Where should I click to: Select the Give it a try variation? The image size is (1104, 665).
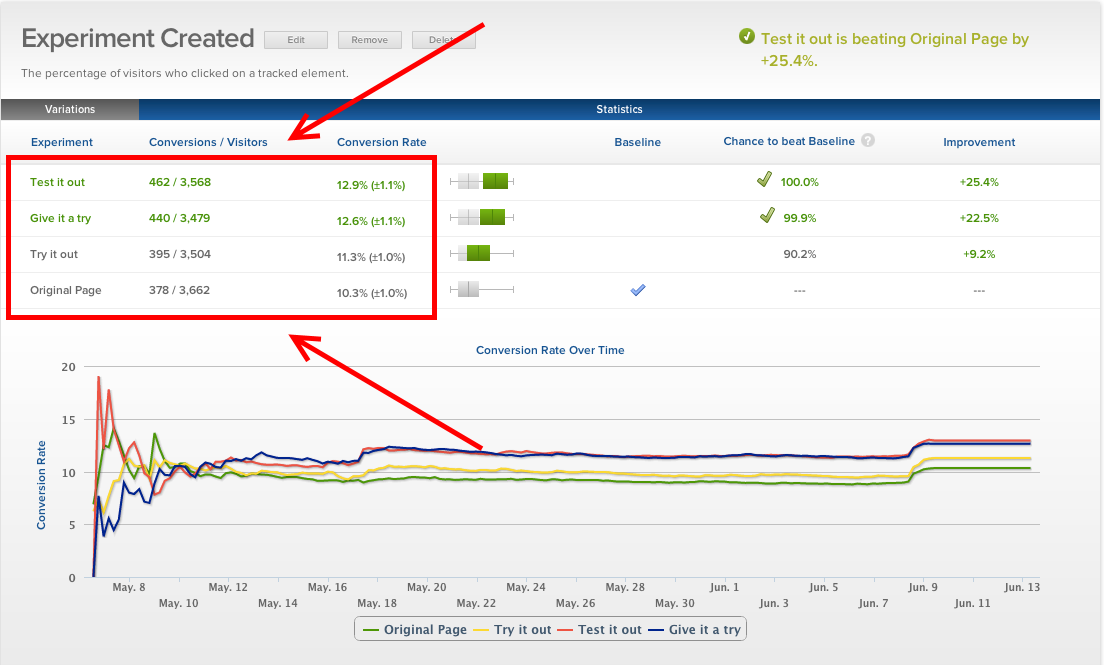pyautogui.click(x=61, y=218)
